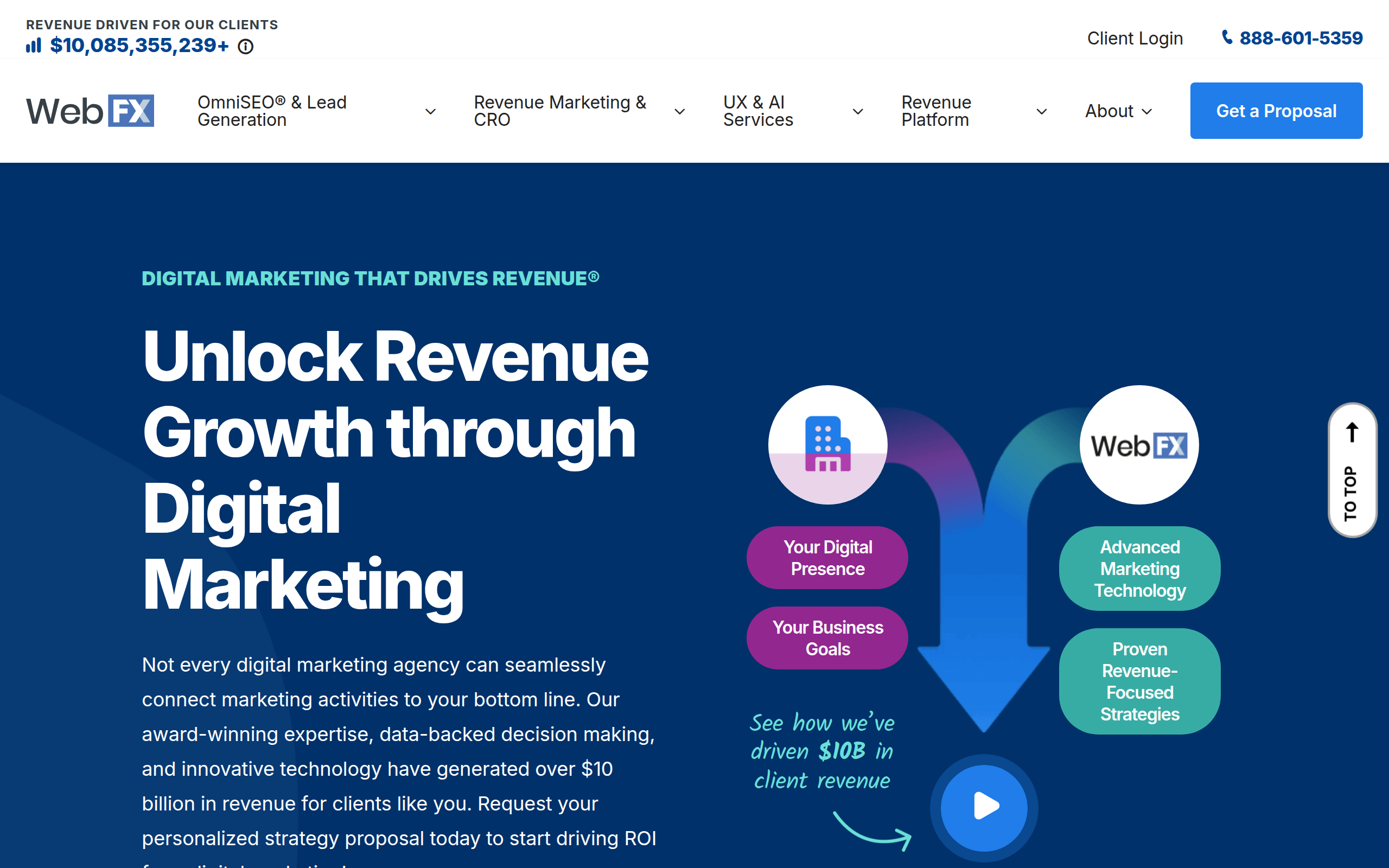Click the building icon circle
1389x868 pixels.
(827, 444)
